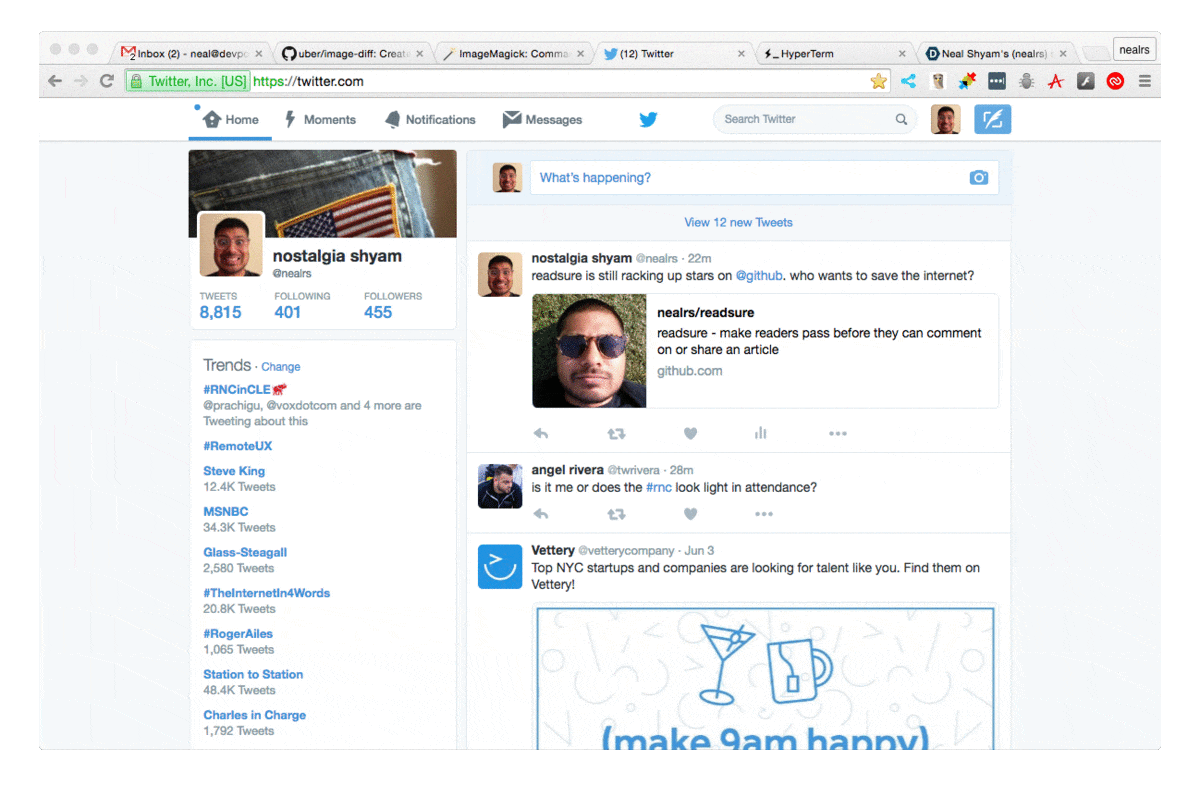Open the MSNBC trend

coord(226,511)
